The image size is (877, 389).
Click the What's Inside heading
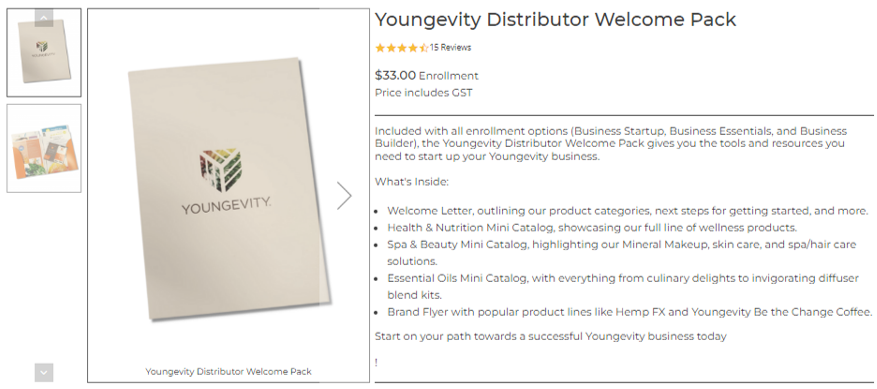(x=412, y=182)
